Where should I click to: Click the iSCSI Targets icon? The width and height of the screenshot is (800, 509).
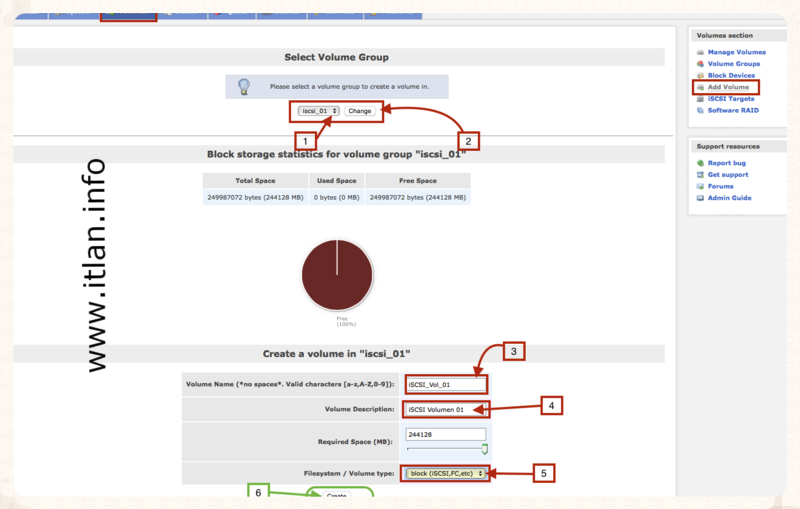pos(699,99)
